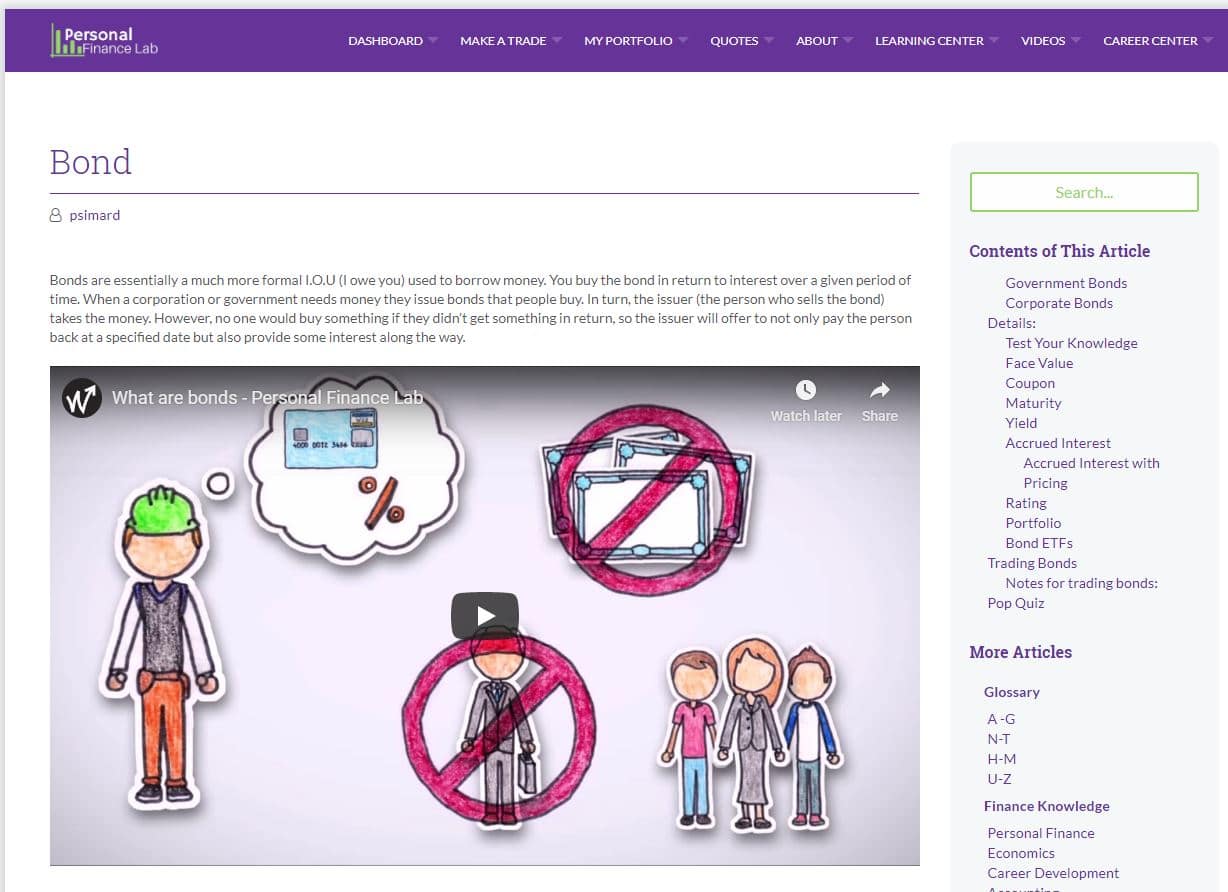The width and height of the screenshot is (1228, 892).
Task: Jump to Coupon section
Action: pos(1030,383)
